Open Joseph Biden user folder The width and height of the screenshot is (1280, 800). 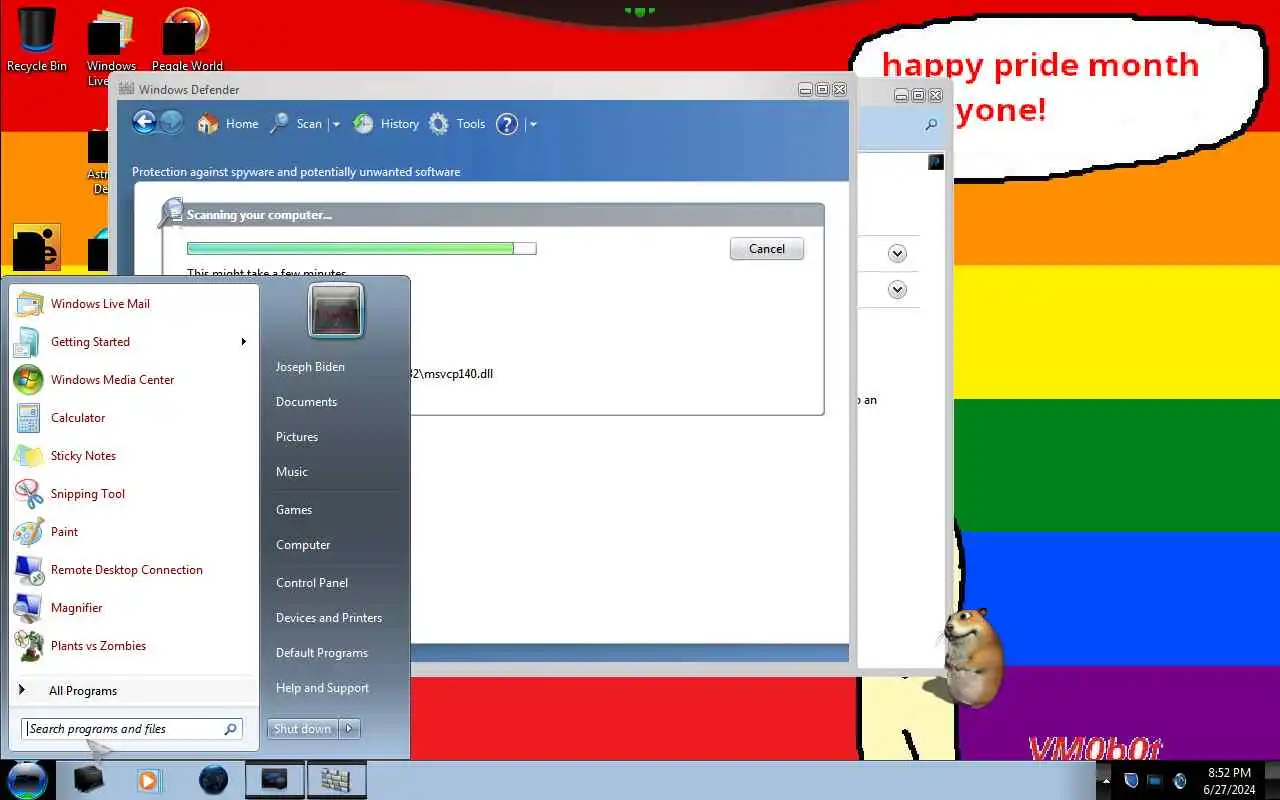(x=310, y=367)
